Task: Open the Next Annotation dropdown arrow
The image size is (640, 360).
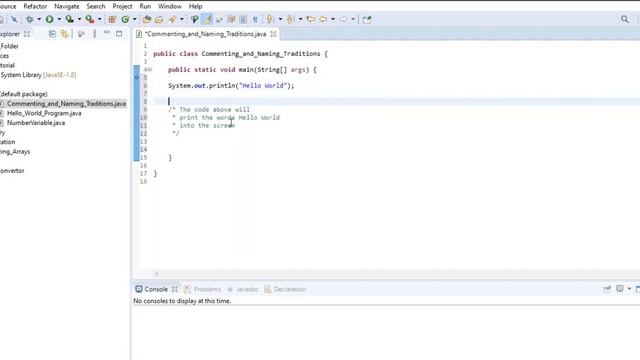Action: pos(280,19)
